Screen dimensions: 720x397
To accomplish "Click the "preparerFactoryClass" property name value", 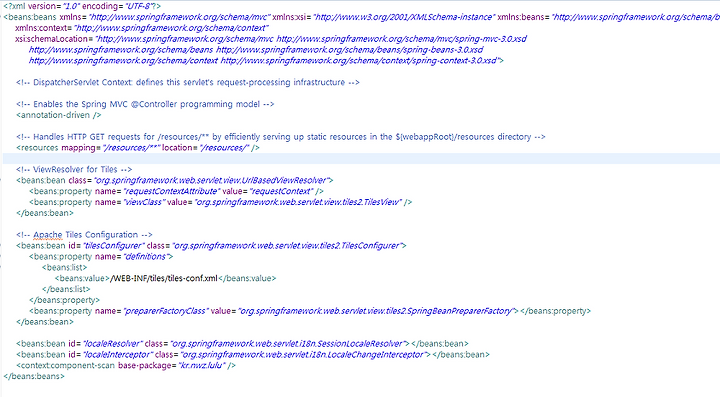I will tap(166, 311).
